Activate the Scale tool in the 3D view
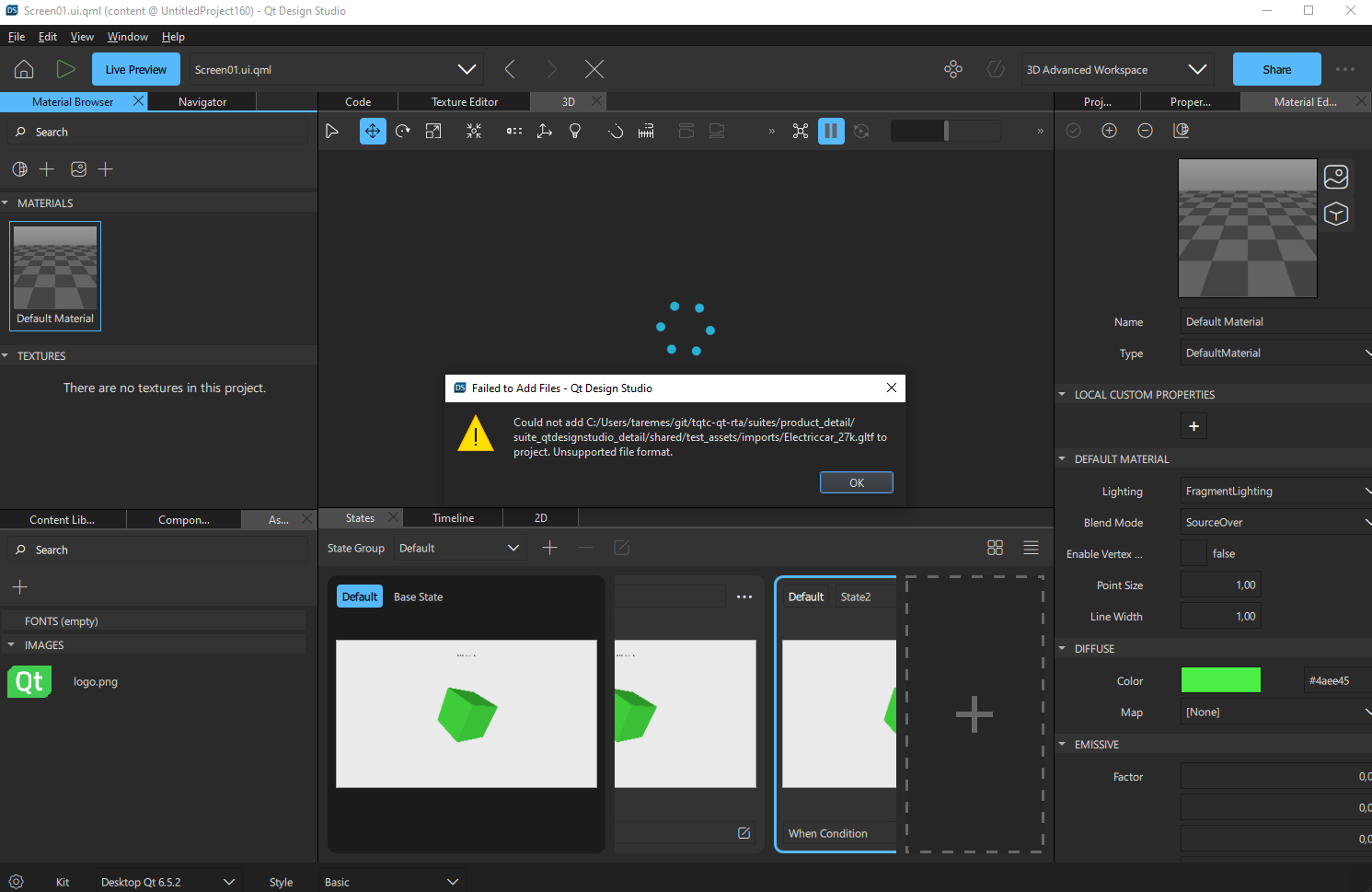The height and width of the screenshot is (892, 1372). pyautogui.click(x=433, y=132)
